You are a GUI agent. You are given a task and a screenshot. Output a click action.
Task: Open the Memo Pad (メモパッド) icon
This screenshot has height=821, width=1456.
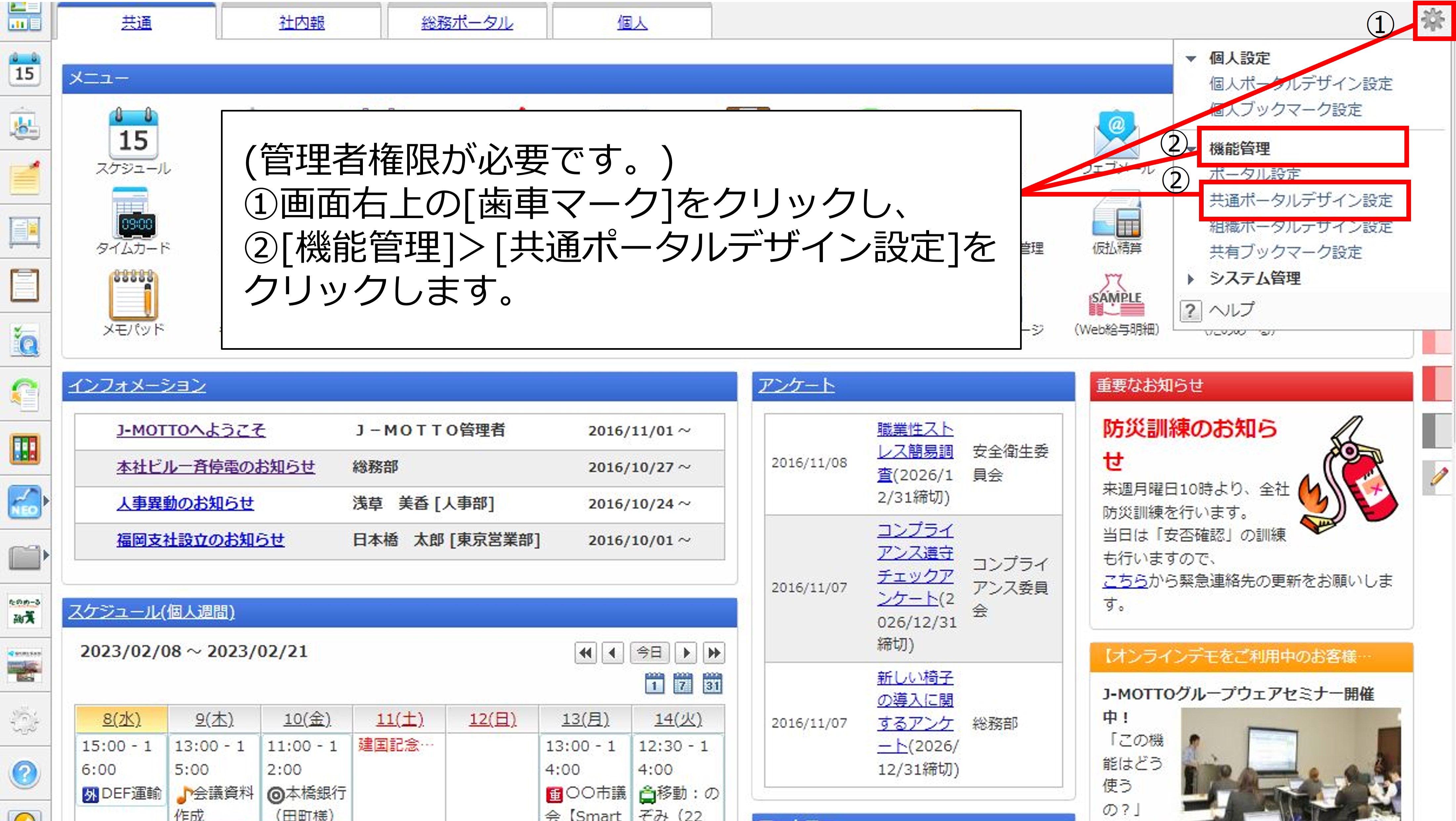tap(133, 295)
